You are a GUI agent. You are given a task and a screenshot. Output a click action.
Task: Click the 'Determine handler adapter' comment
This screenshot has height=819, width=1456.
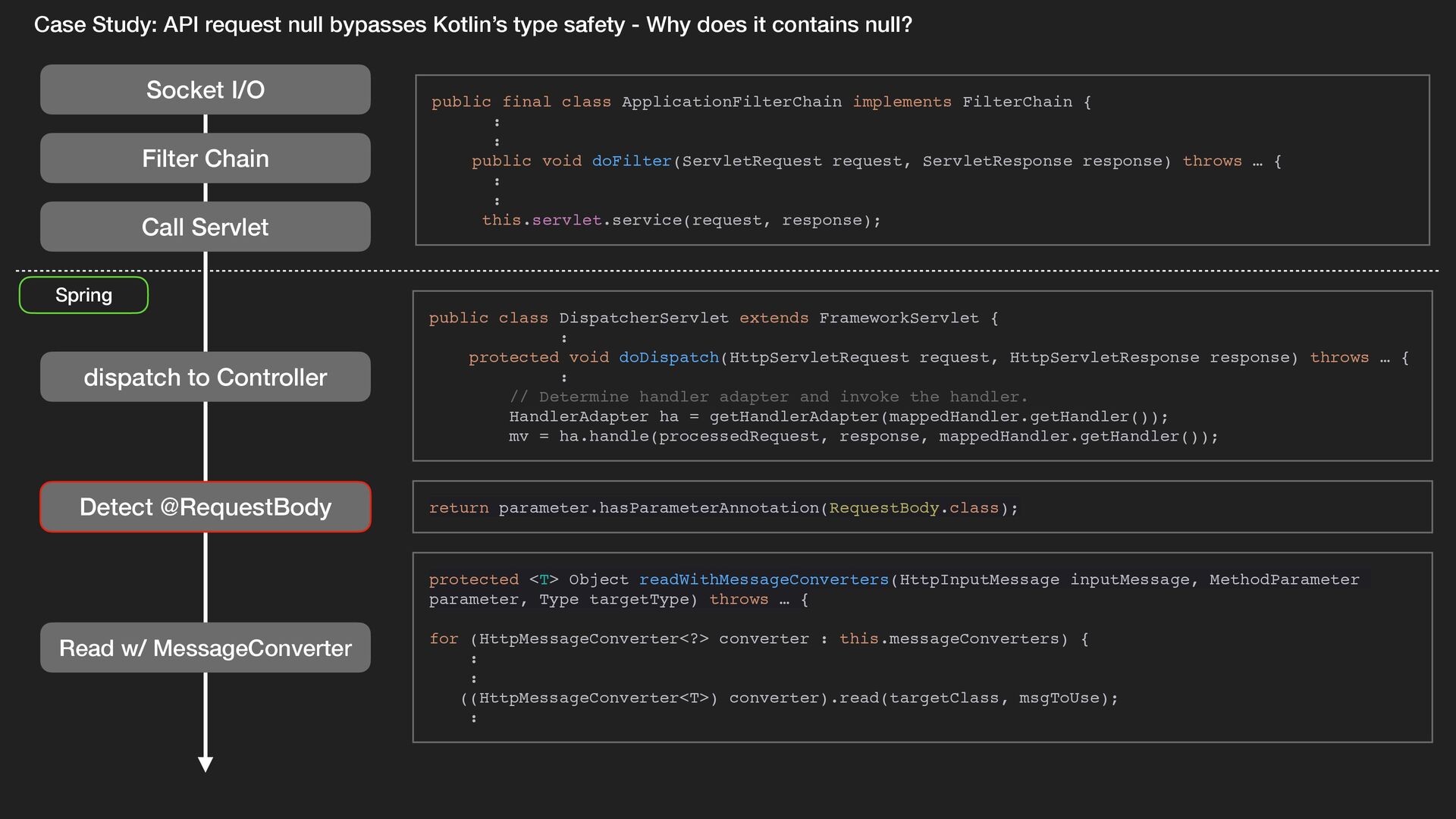[768, 397]
